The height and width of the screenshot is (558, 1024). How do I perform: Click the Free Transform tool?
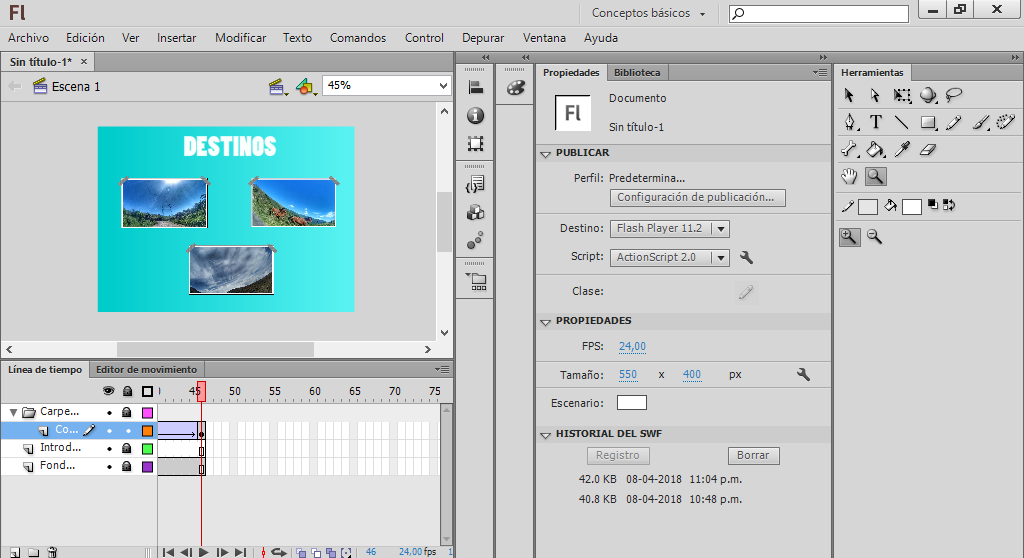click(902, 96)
